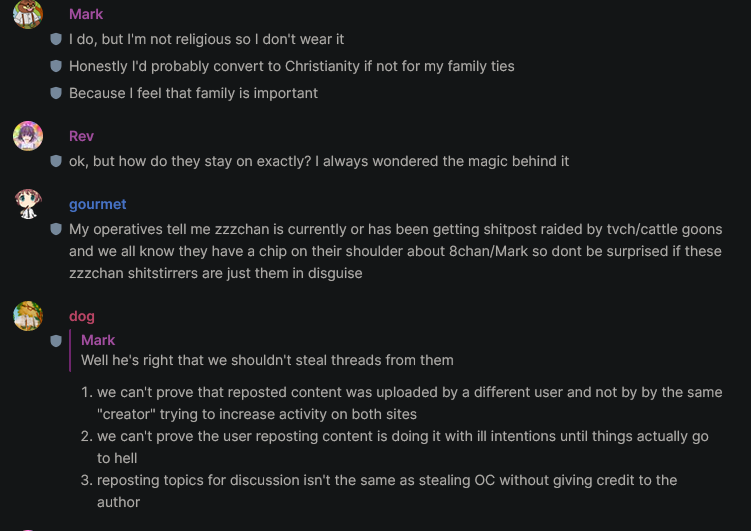
Task: Select the Rev username
Action: click(81, 136)
